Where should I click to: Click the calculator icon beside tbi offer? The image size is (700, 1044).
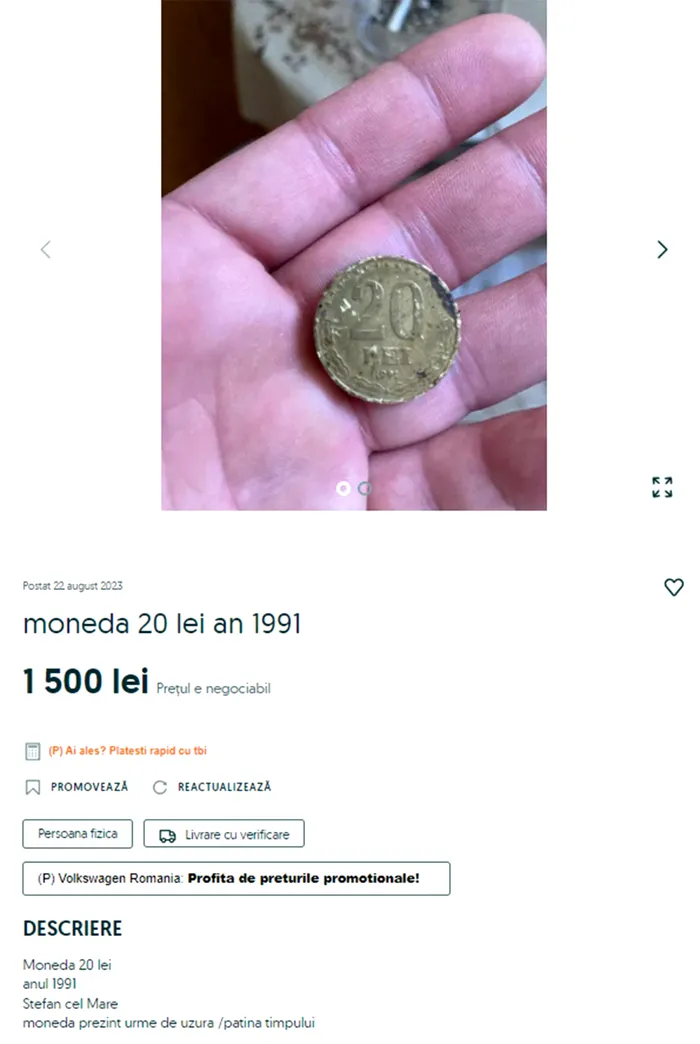coord(32,751)
